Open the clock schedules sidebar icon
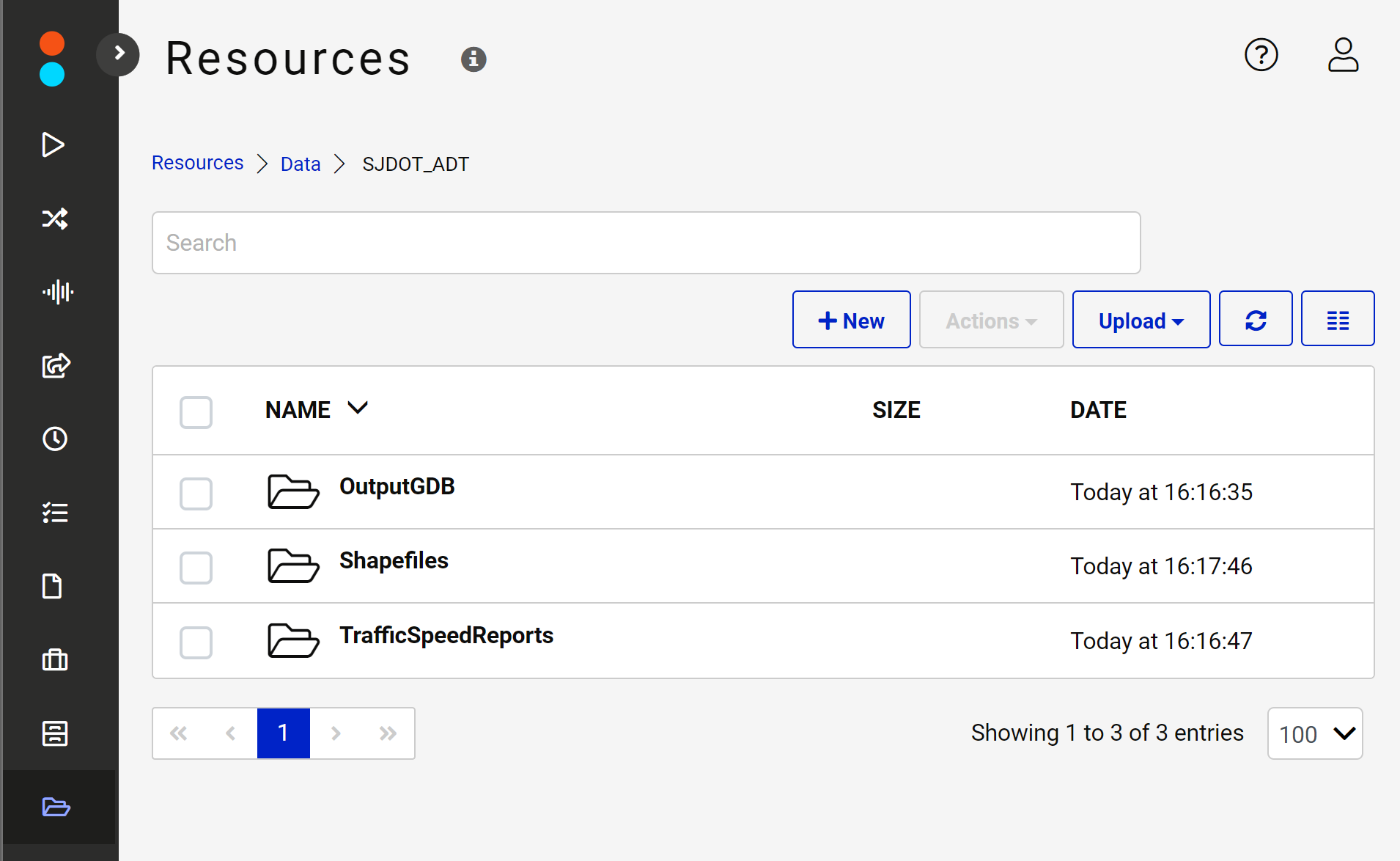This screenshot has height=861, width=1400. (55, 439)
